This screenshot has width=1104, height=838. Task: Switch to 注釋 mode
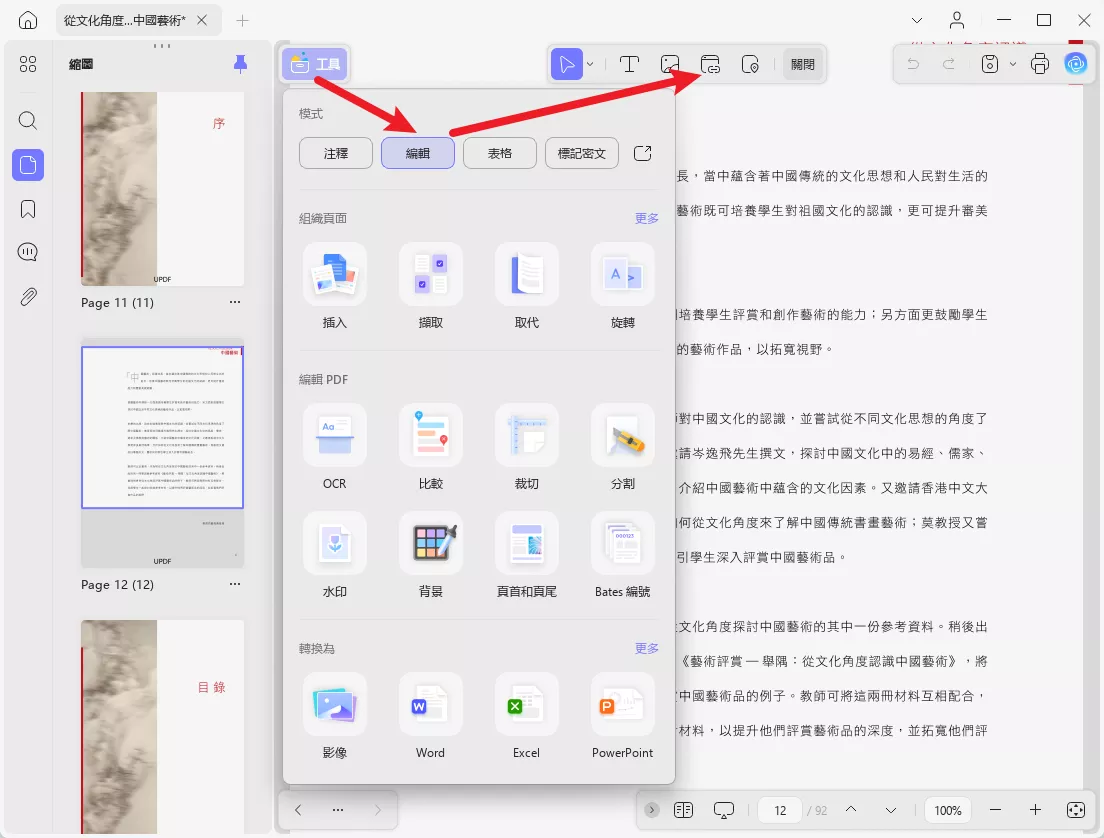tap(336, 153)
